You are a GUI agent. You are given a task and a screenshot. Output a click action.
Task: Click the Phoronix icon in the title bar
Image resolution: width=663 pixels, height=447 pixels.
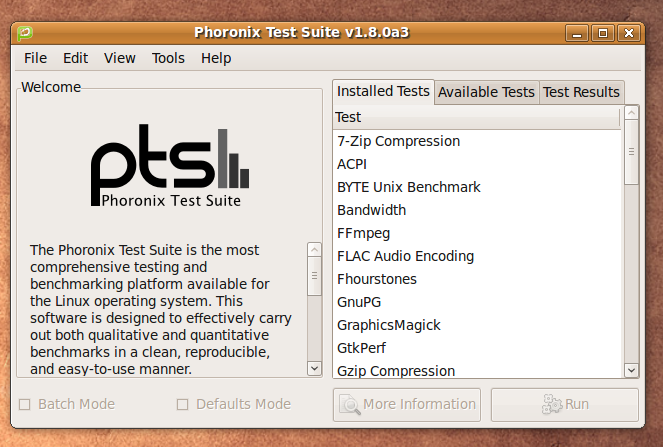click(x=25, y=33)
